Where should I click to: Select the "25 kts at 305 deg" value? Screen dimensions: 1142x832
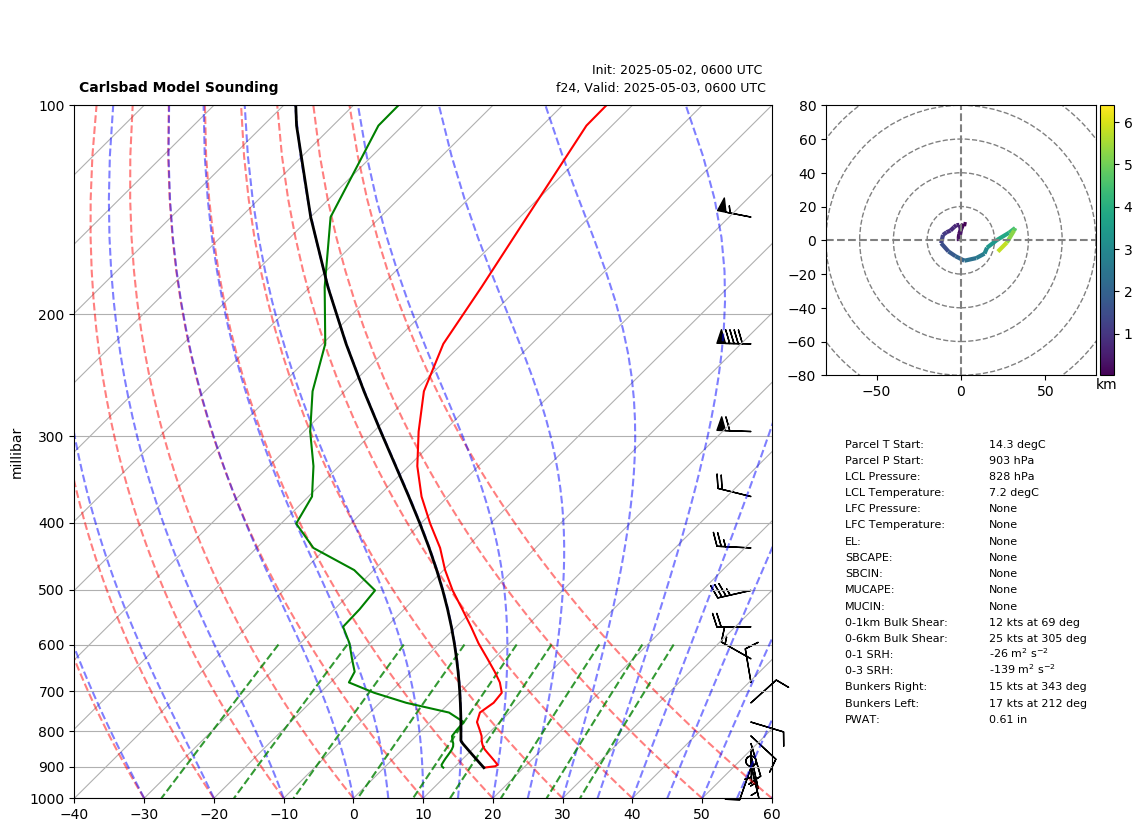coord(1038,639)
